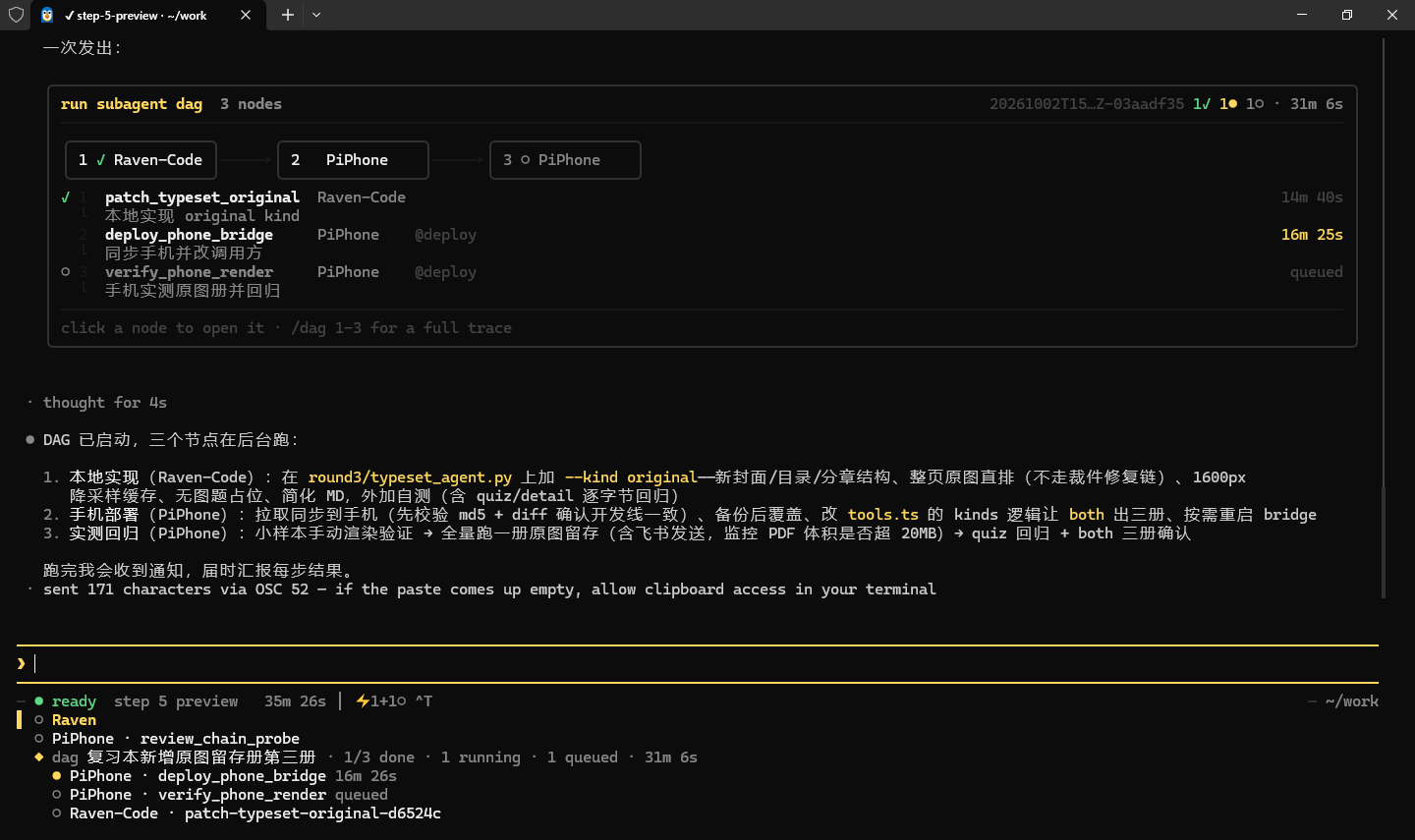Click the lightning bolt status indicator

(363, 701)
